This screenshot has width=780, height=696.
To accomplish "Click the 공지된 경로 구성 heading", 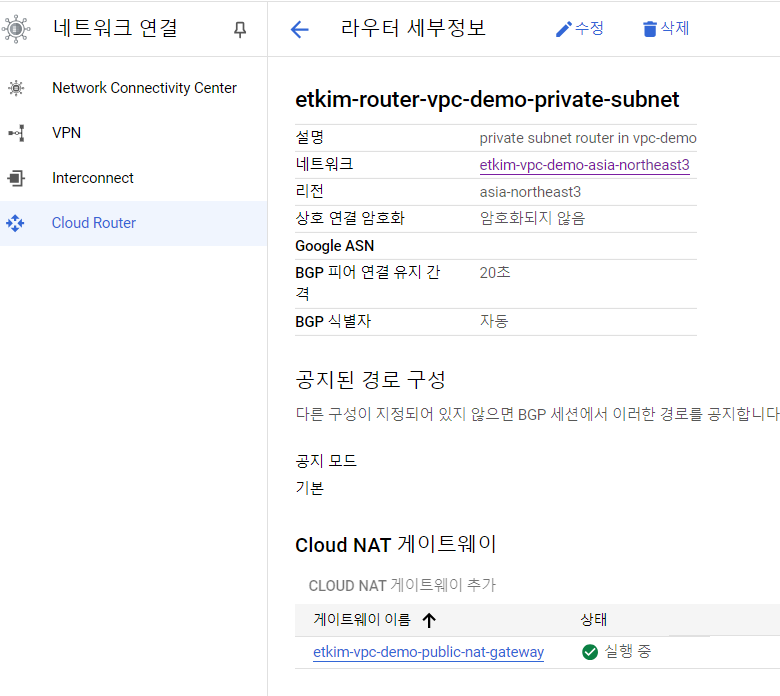I will pos(370,380).
